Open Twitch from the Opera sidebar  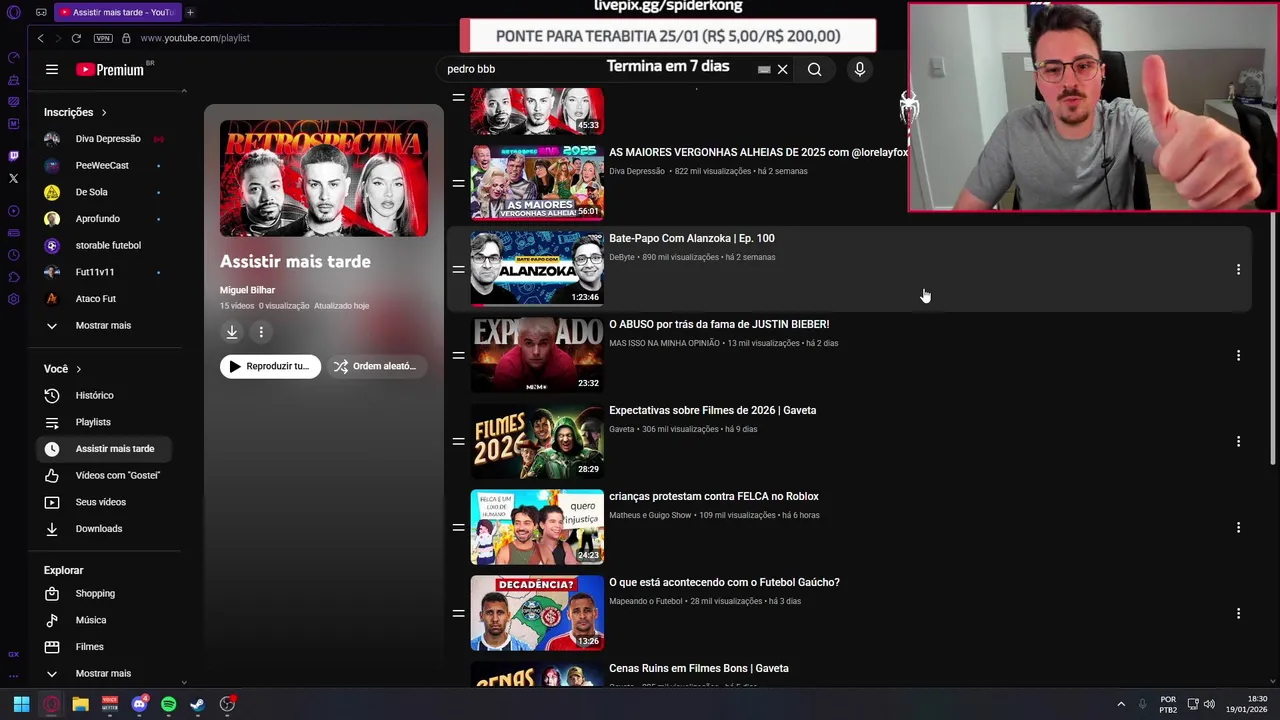pos(13,155)
